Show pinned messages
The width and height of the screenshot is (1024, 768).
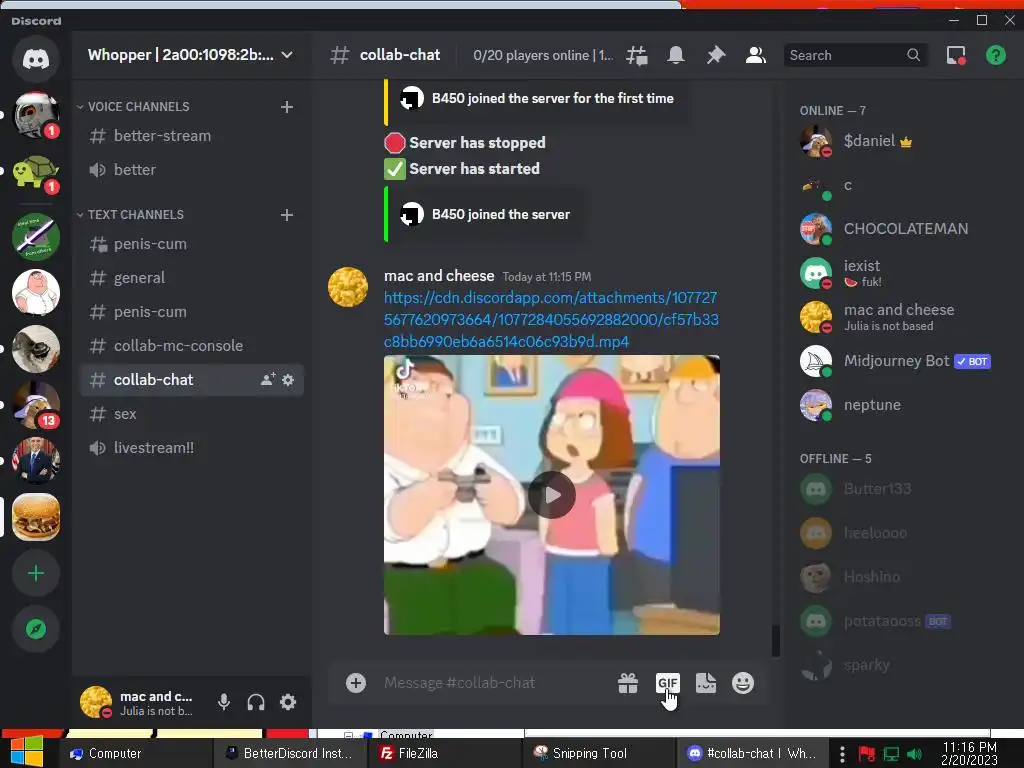pyautogui.click(x=716, y=56)
